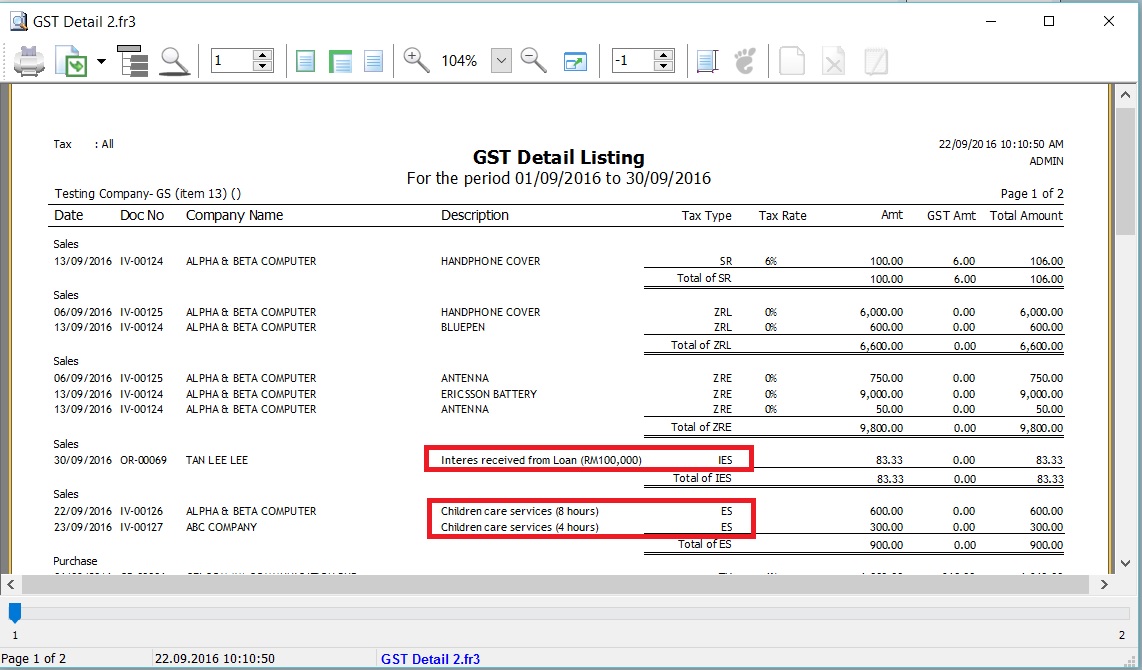The image size is (1142, 670).
Task: Increase page number with the up stepper
Action: tap(262, 54)
